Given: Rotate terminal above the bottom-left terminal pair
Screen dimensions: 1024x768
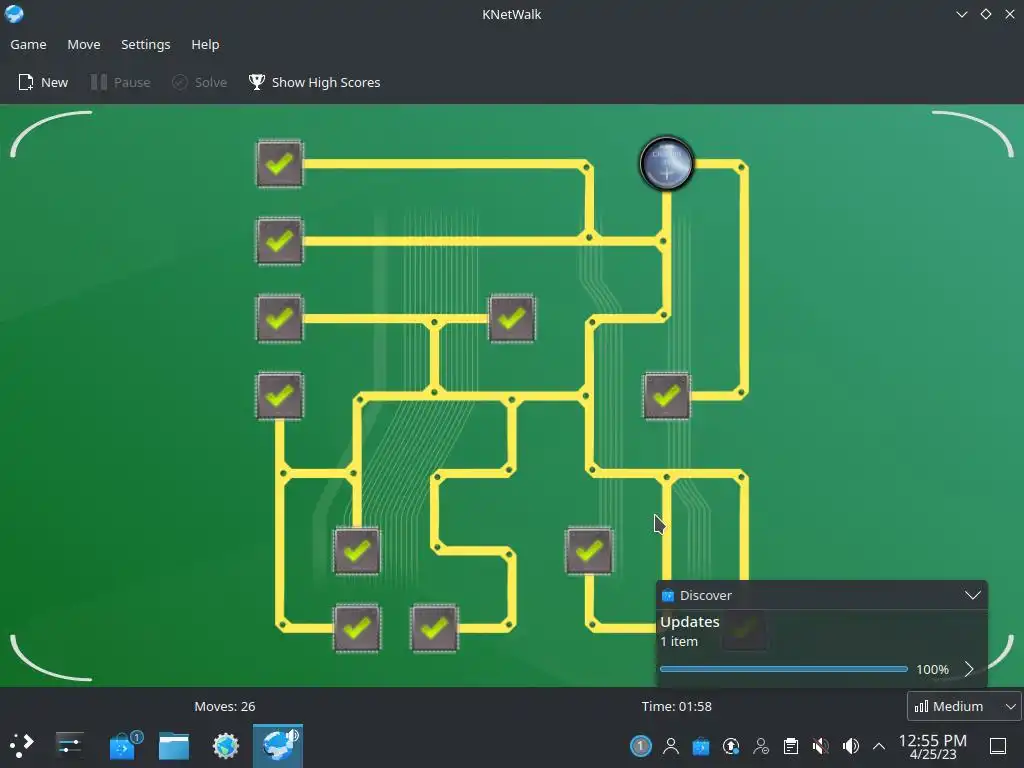Looking at the screenshot, I should (x=357, y=551).
